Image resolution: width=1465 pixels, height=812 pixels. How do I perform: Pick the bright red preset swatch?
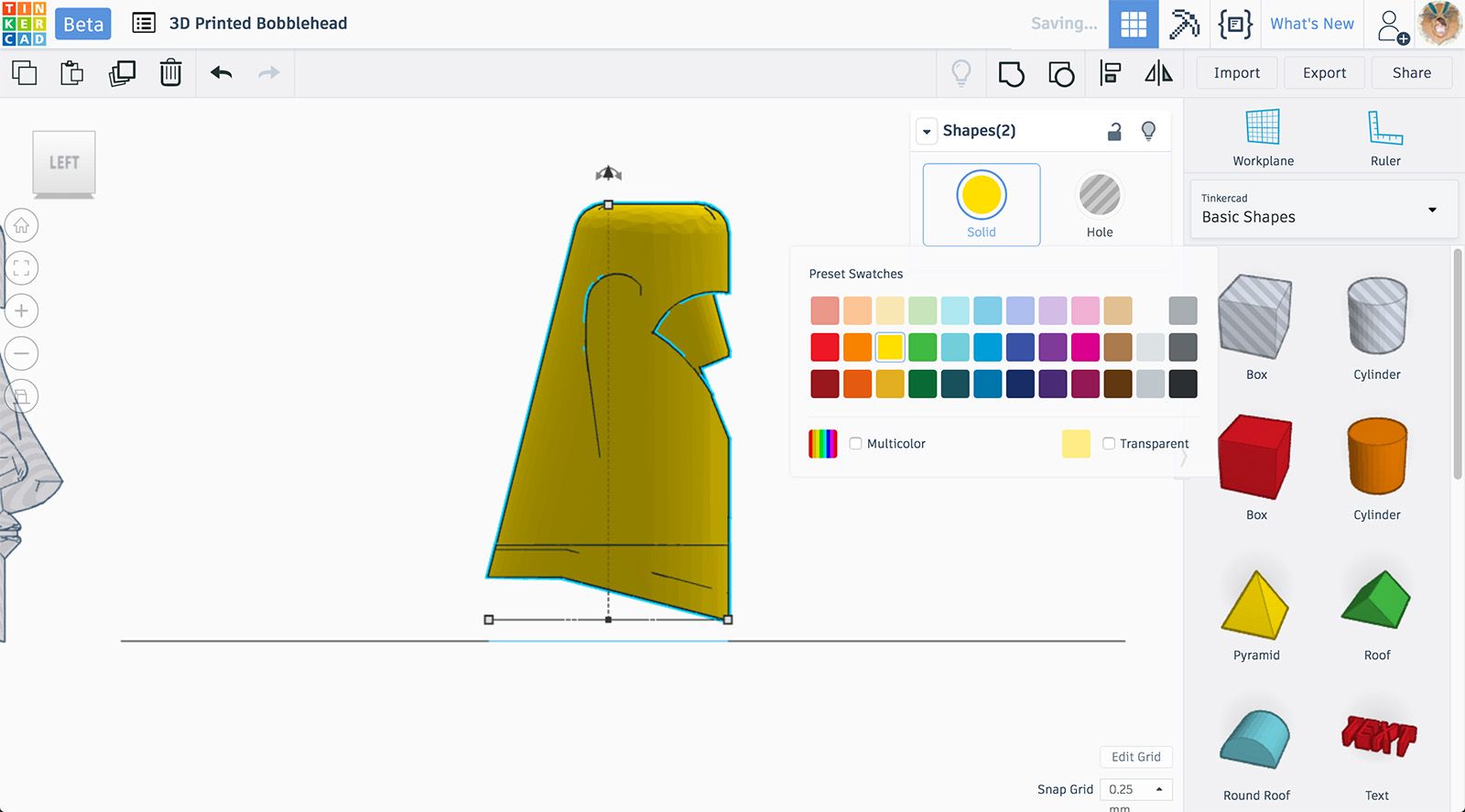pyautogui.click(x=825, y=347)
